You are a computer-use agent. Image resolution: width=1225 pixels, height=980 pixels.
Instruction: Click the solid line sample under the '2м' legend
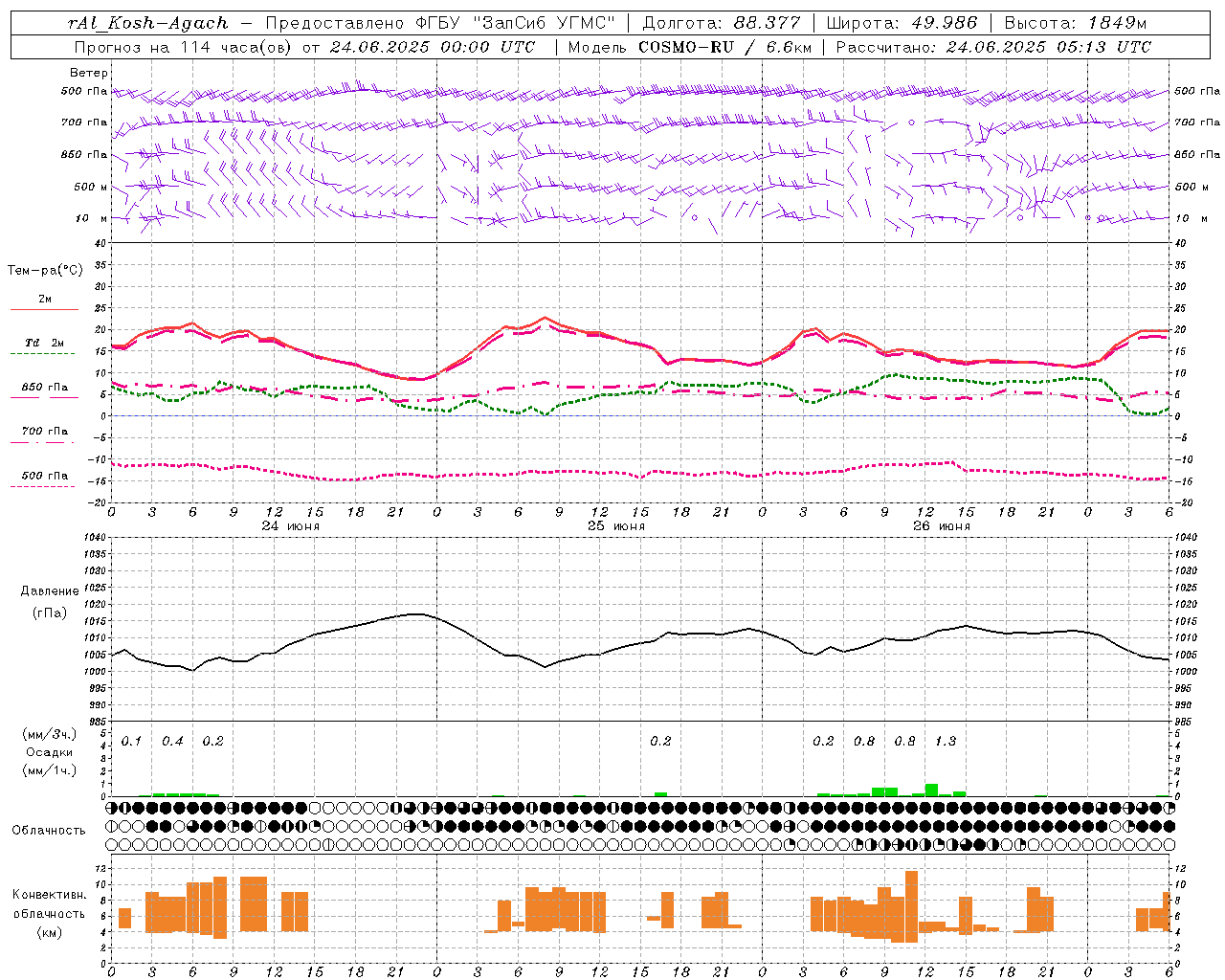[44, 309]
